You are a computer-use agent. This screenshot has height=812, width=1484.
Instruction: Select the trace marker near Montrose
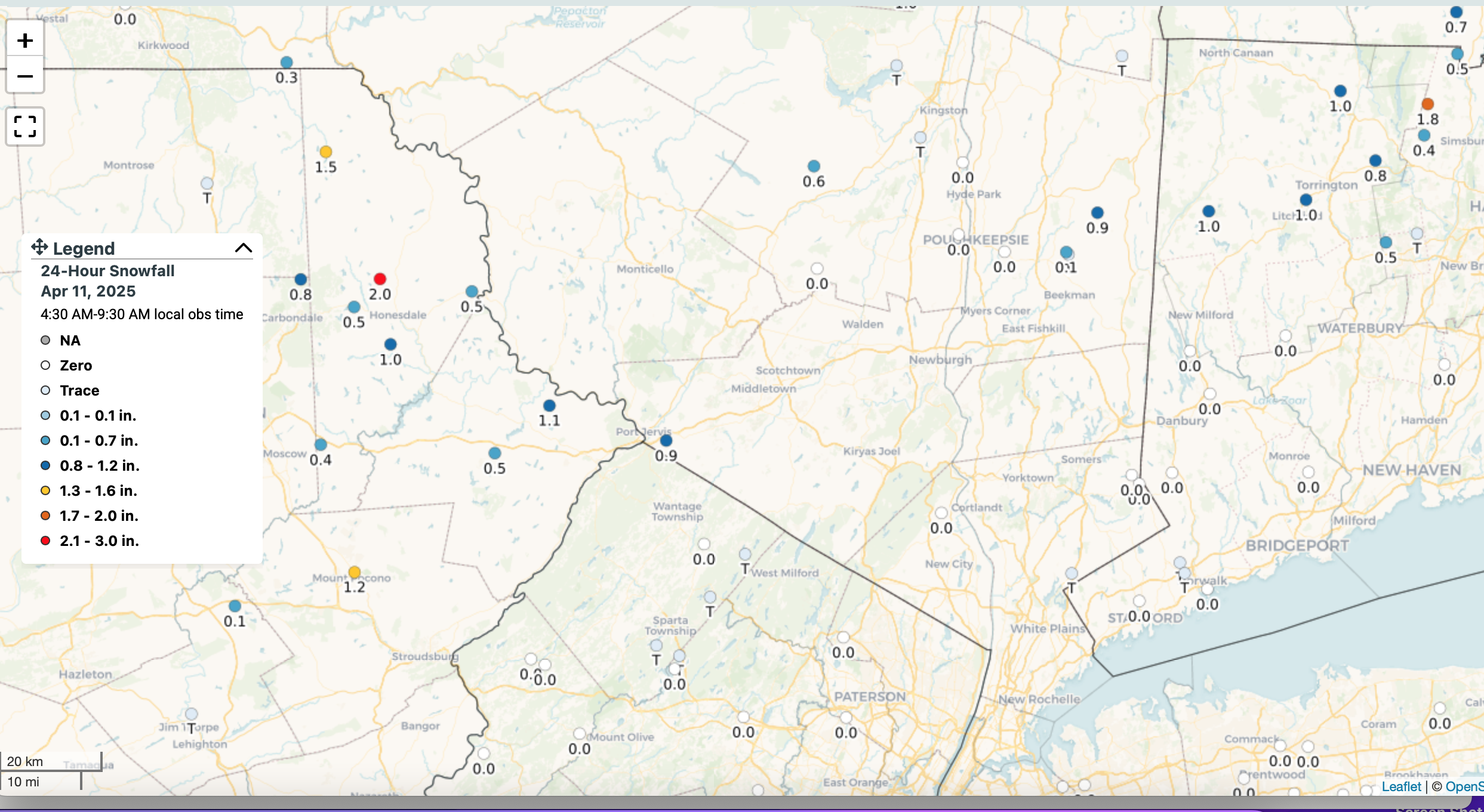pos(207,183)
